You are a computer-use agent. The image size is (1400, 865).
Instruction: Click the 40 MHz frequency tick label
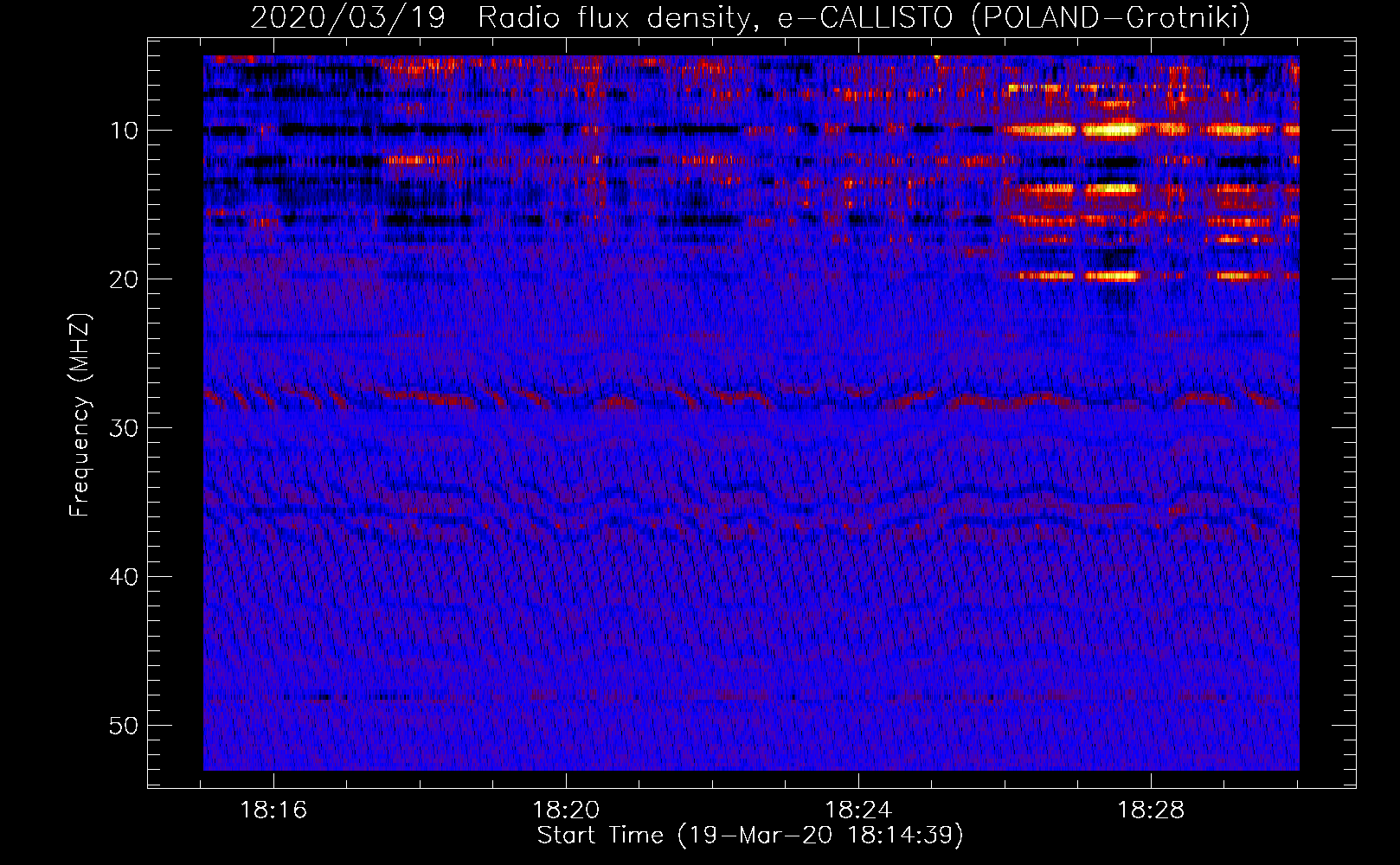[x=125, y=577]
